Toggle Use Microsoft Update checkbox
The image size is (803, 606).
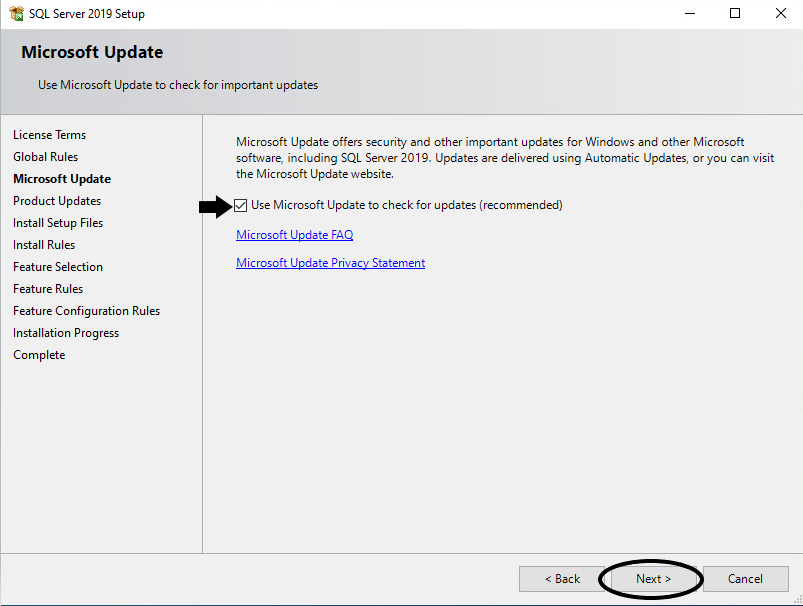241,205
